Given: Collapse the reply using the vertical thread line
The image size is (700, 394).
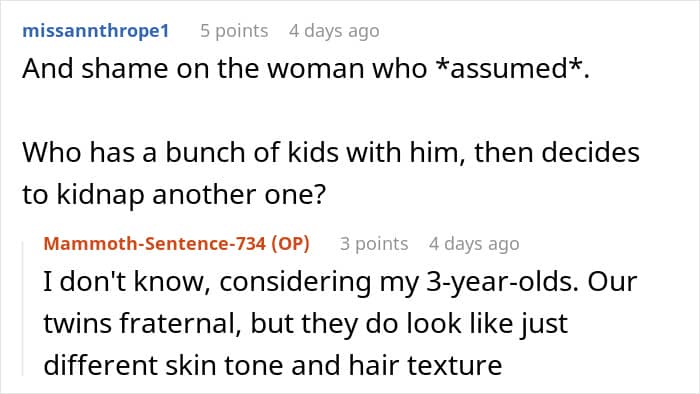Looking at the screenshot, I should tap(23, 309).
